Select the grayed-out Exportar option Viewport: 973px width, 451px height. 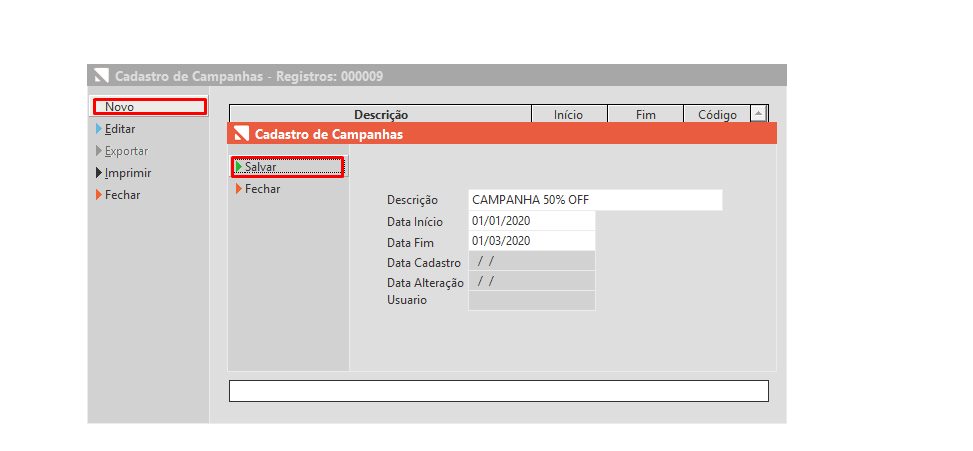[x=127, y=151]
